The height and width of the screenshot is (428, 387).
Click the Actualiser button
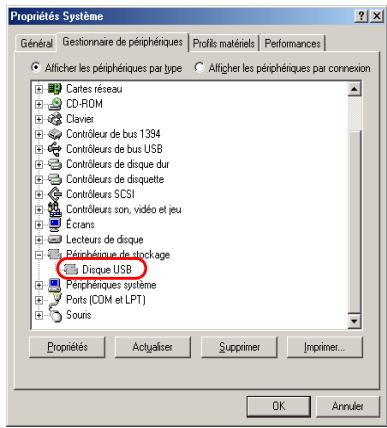pyautogui.click(x=153, y=347)
